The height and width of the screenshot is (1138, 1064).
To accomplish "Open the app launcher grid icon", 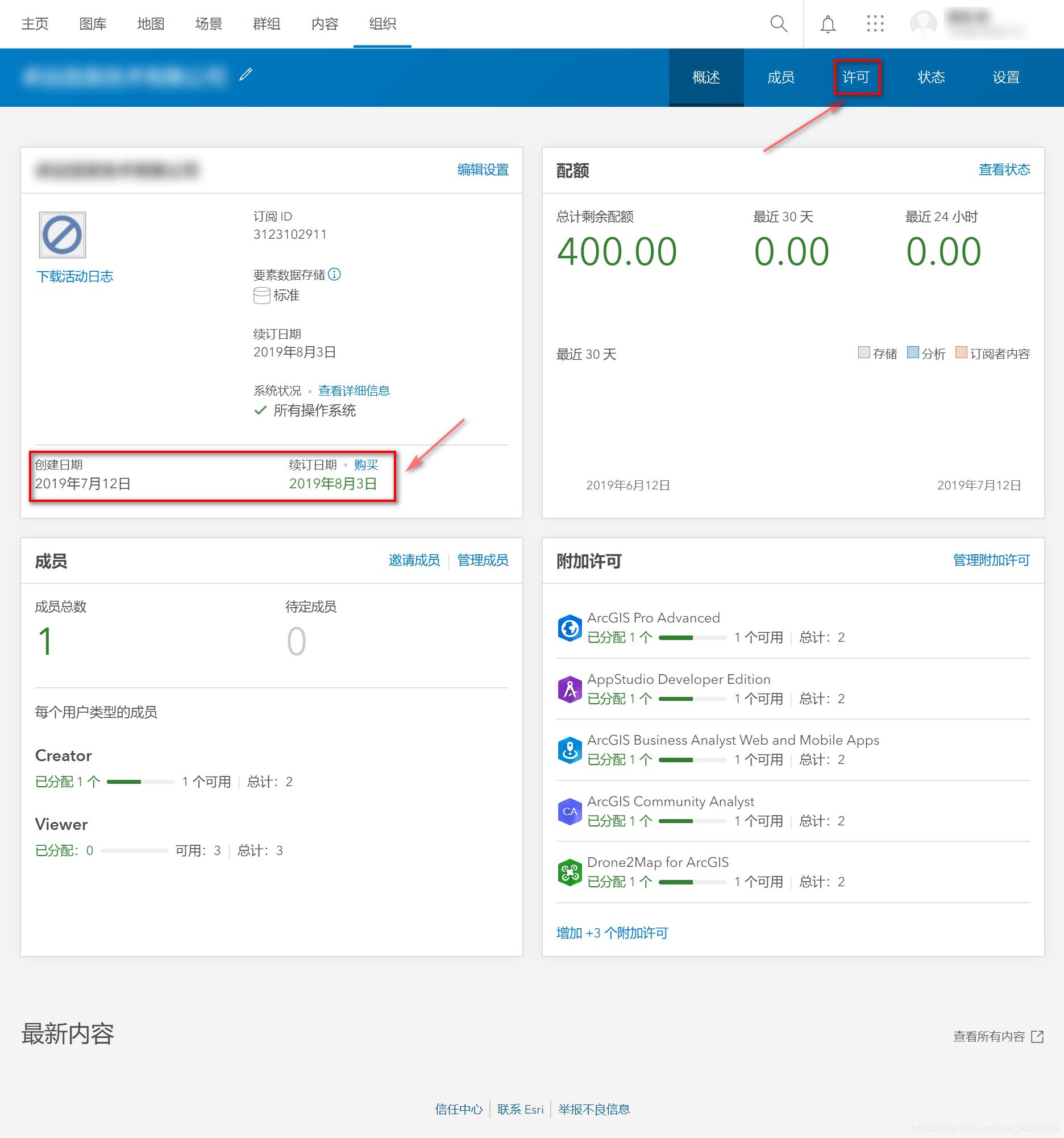I will point(875,24).
